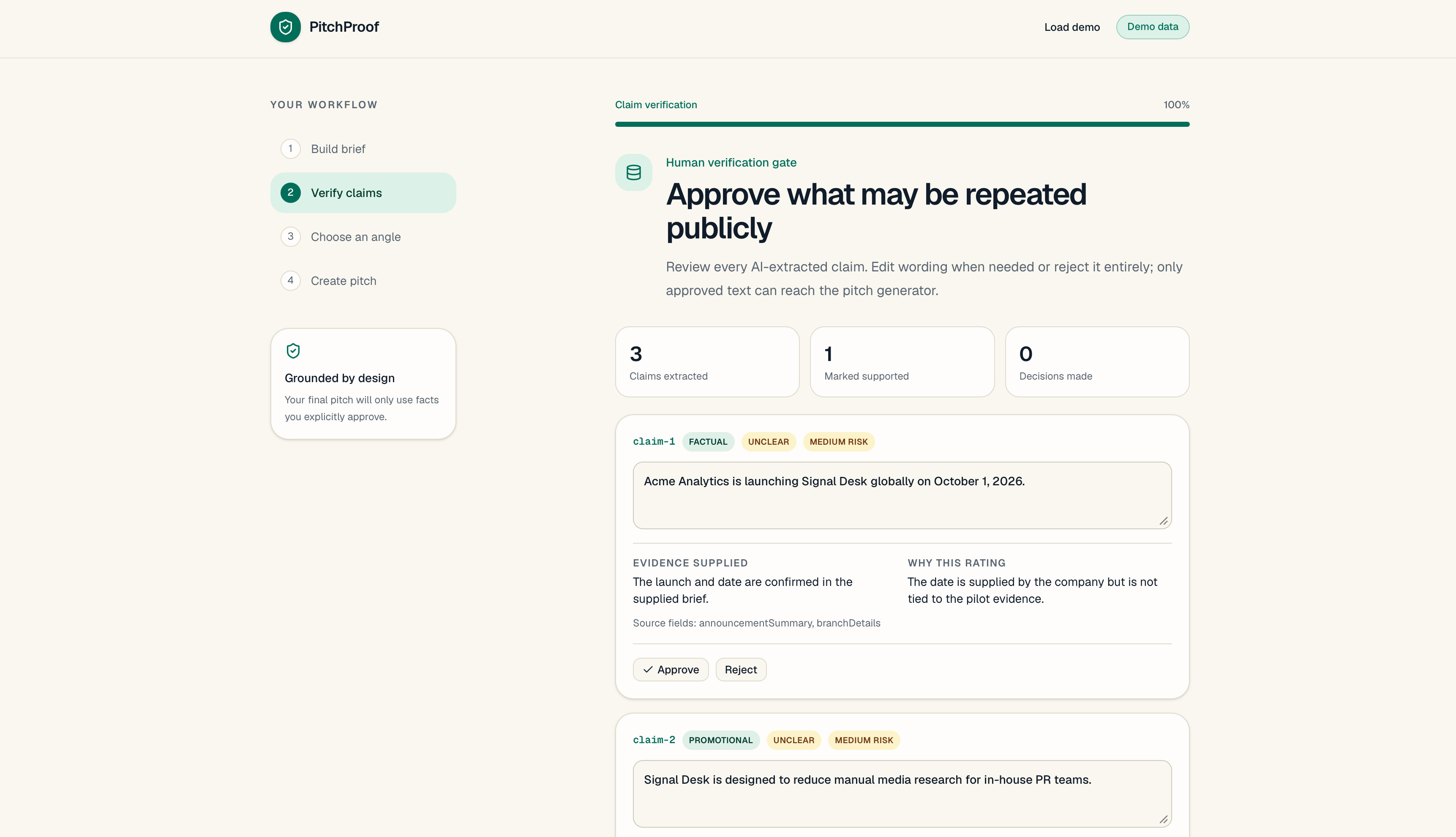Screen dimensions: 1456x837
Task: Click the Human verification gate label
Action: tap(731, 163)
